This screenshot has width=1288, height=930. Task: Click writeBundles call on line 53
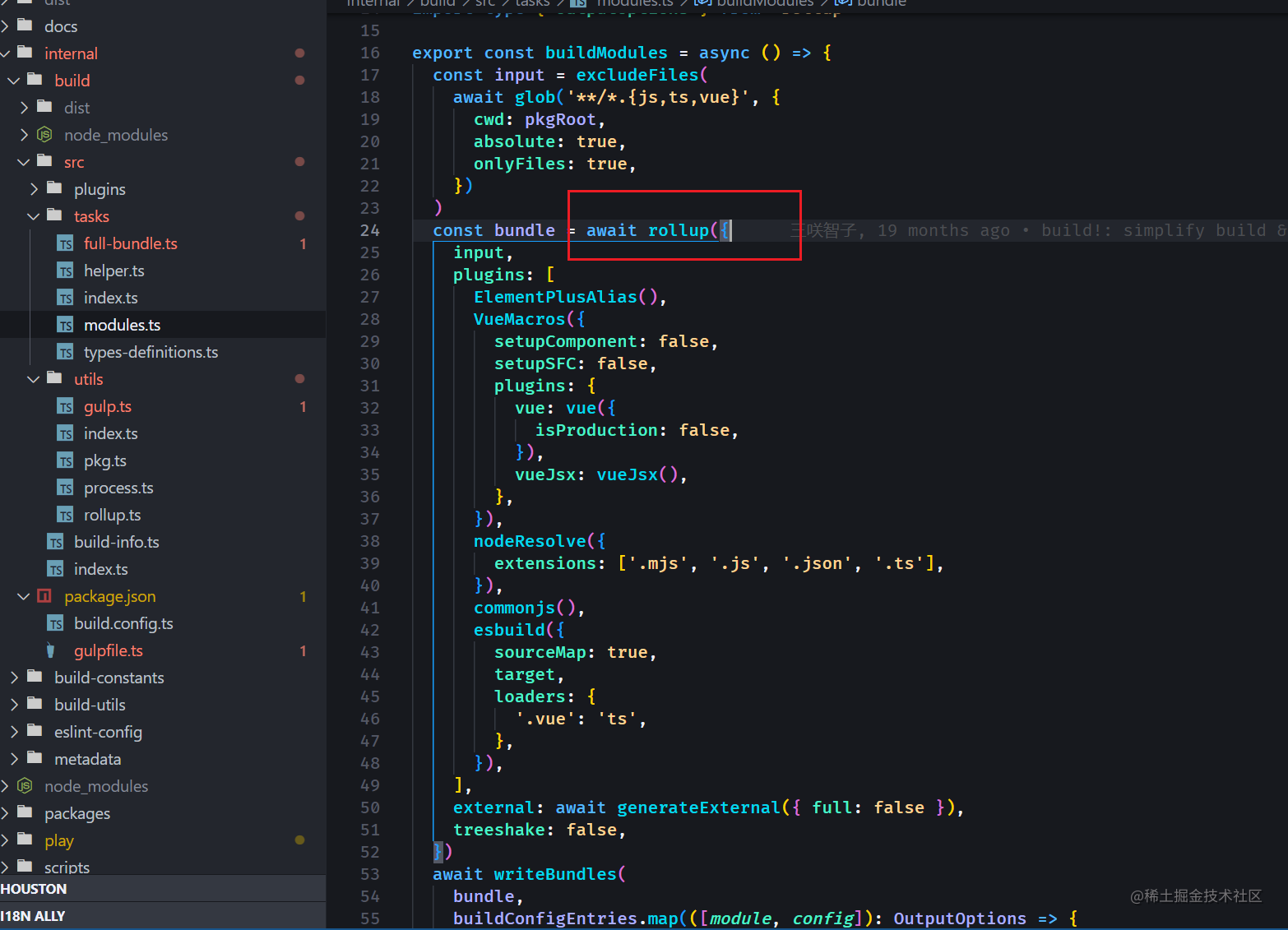click(x=555, y=874)
